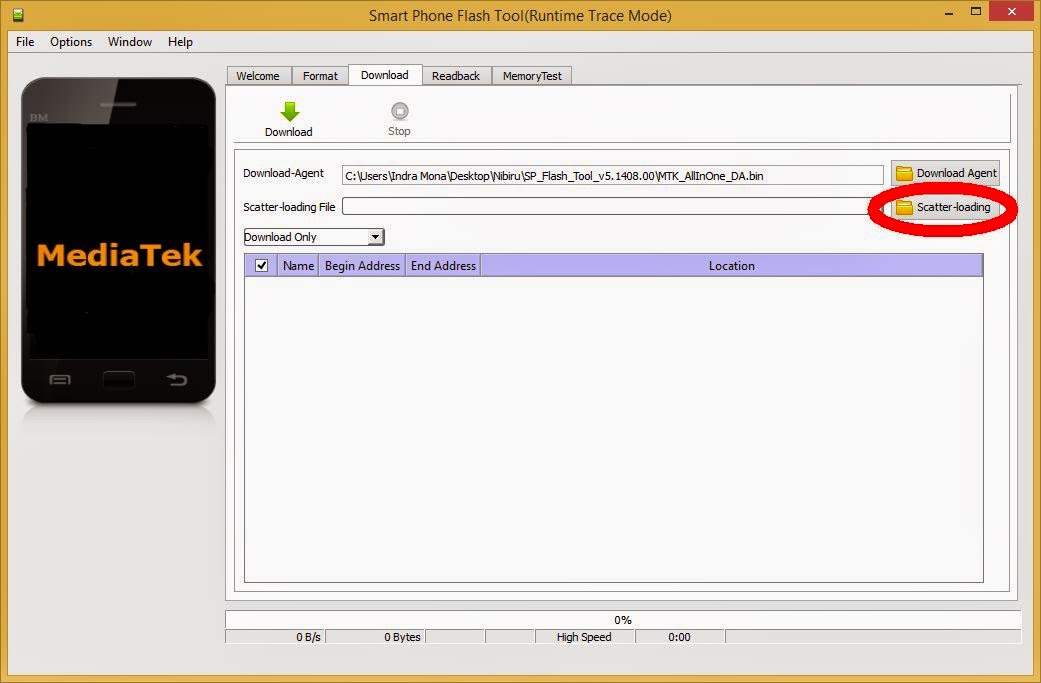Click the 0 Bytes status bar entry
This screenshot has width=1041, height=683.
375,637
